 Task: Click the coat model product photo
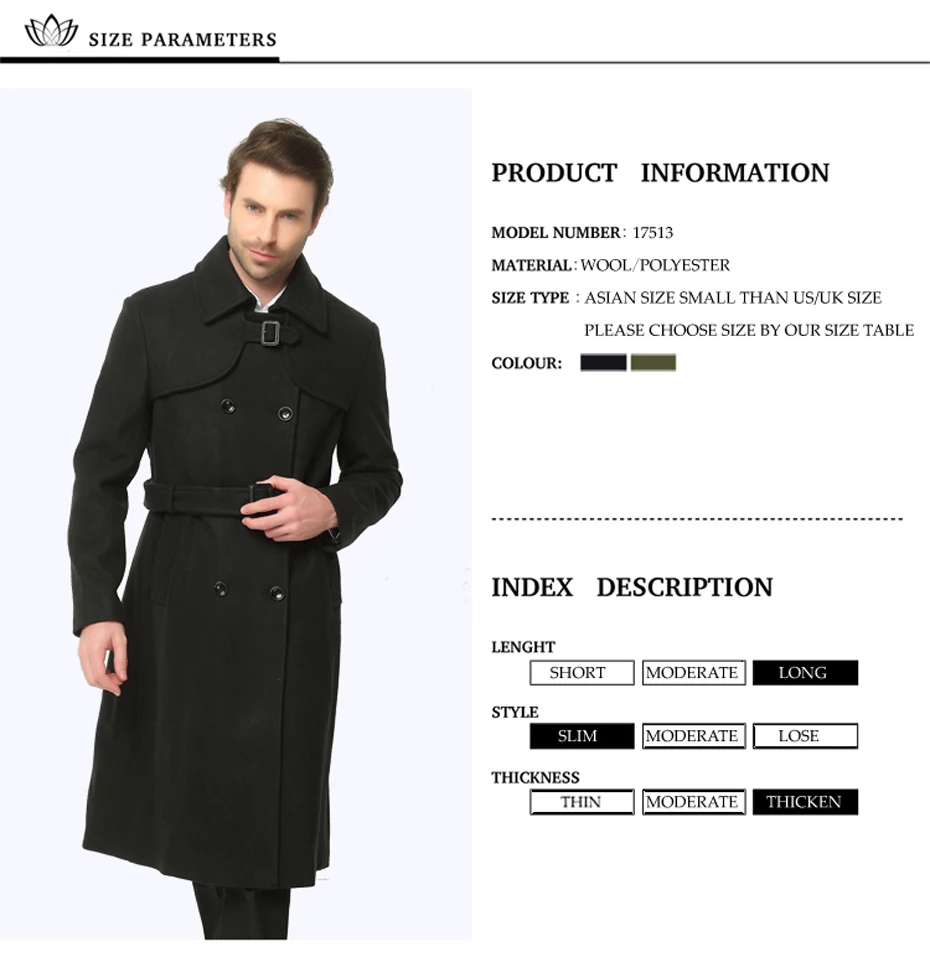point(236,514)
